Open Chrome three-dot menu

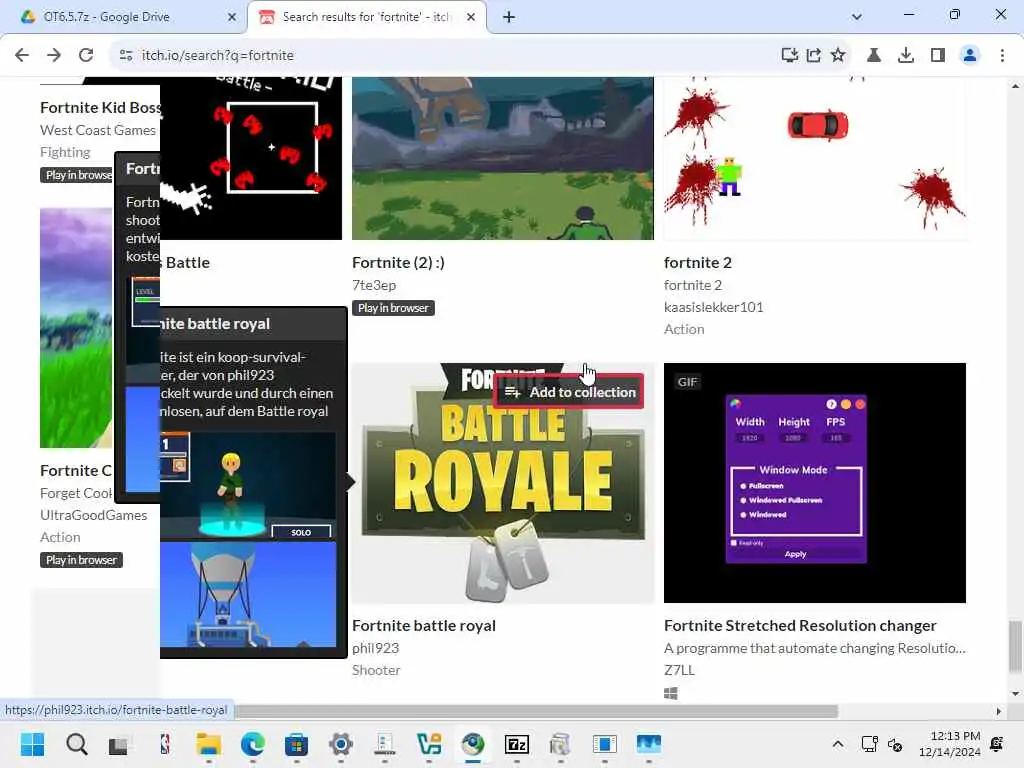(1002, 56)
